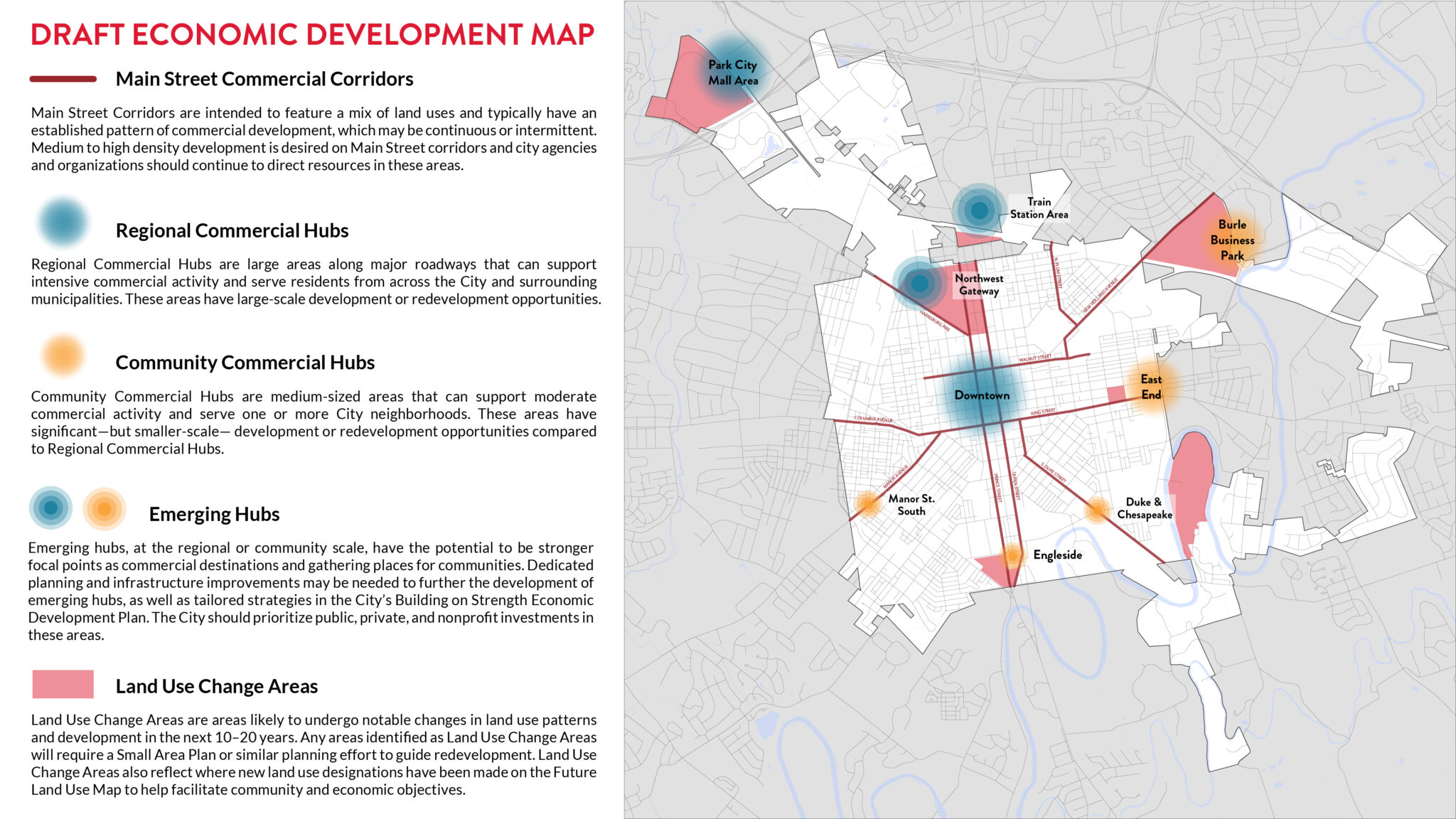Select the Duke & Chesapeake orange marker
This screenshot has height=819, width=1456.
1097,510
